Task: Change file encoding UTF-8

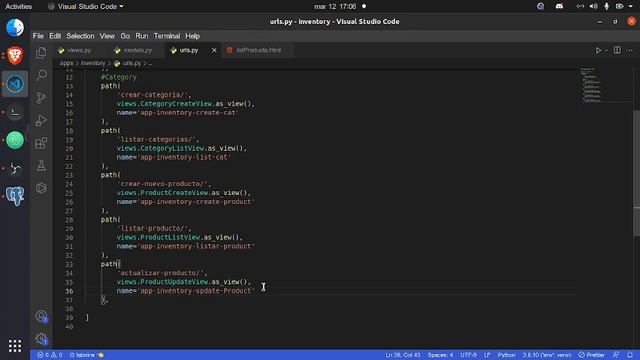Action: coord(468,355)
